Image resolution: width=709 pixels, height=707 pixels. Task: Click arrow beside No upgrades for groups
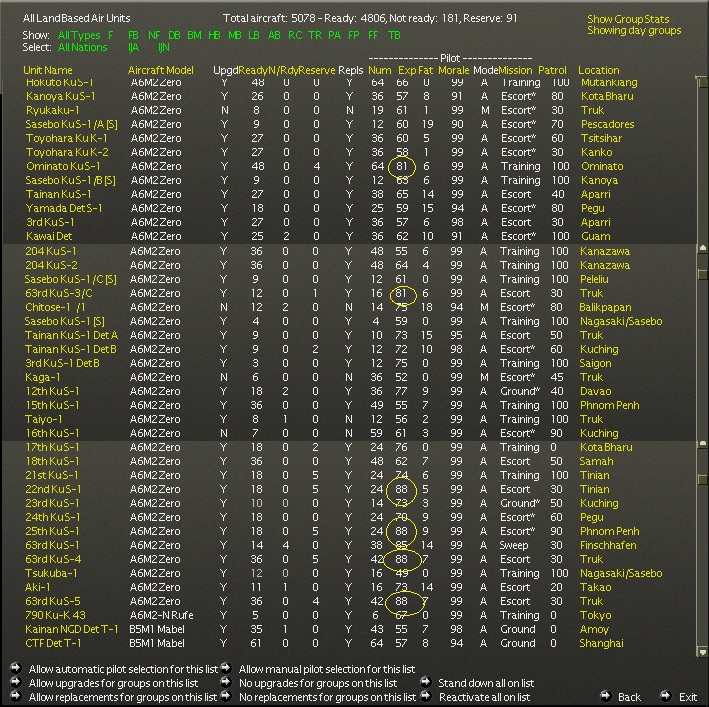pos(226,682)
